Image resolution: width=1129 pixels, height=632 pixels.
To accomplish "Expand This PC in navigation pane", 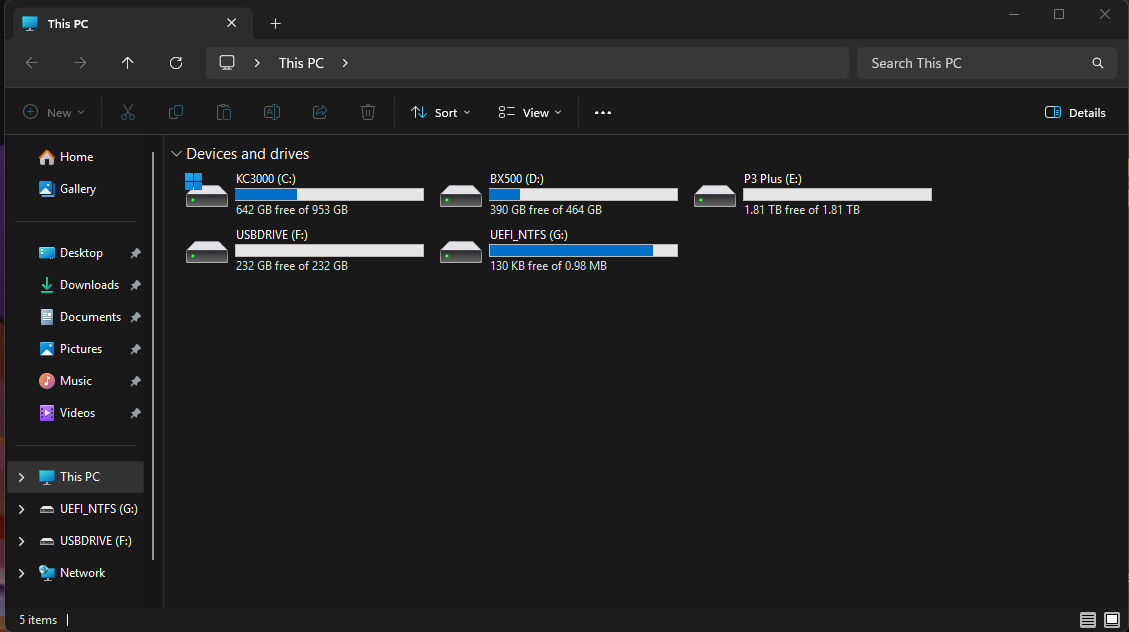I will pyautogui.click(x=22, y=477).
